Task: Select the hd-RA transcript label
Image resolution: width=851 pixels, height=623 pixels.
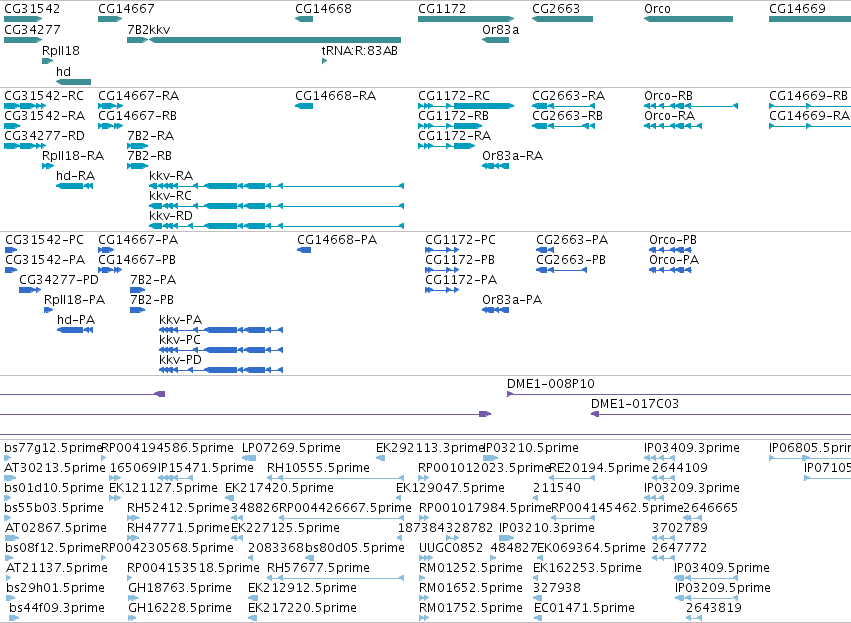Action: coord(75,176)
